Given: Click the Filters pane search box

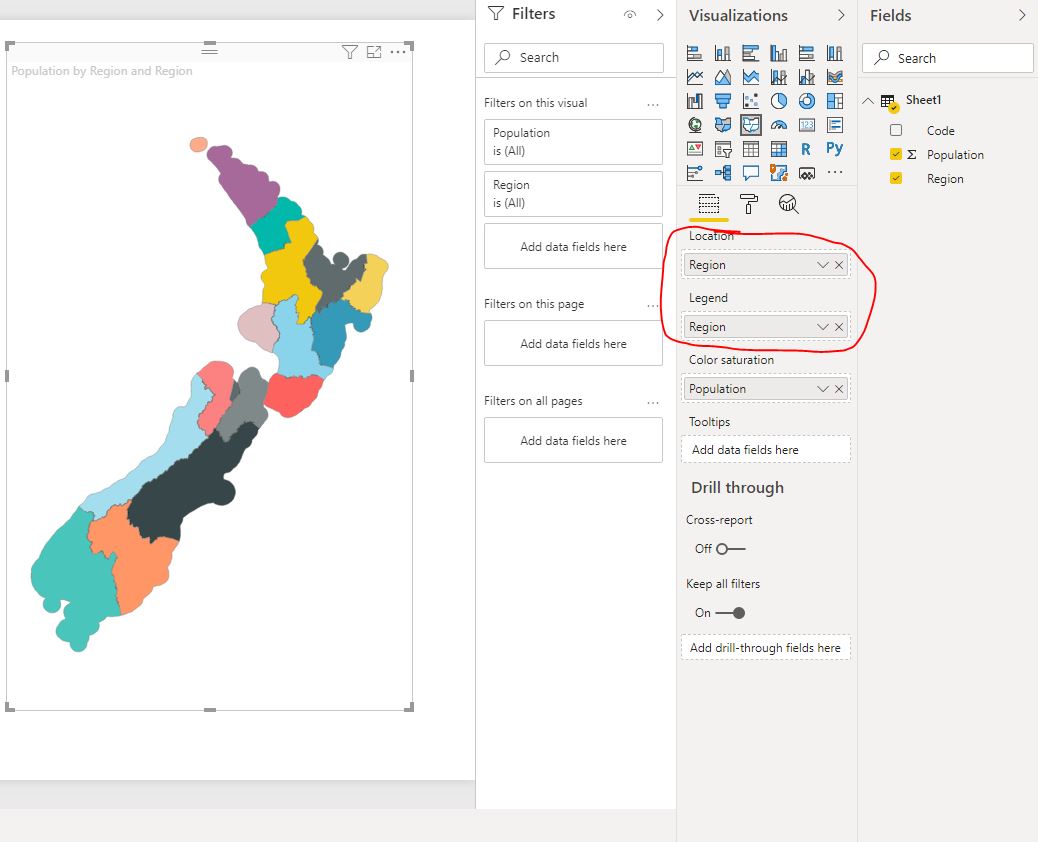Looking at the screenshot, I should point(573,58).
